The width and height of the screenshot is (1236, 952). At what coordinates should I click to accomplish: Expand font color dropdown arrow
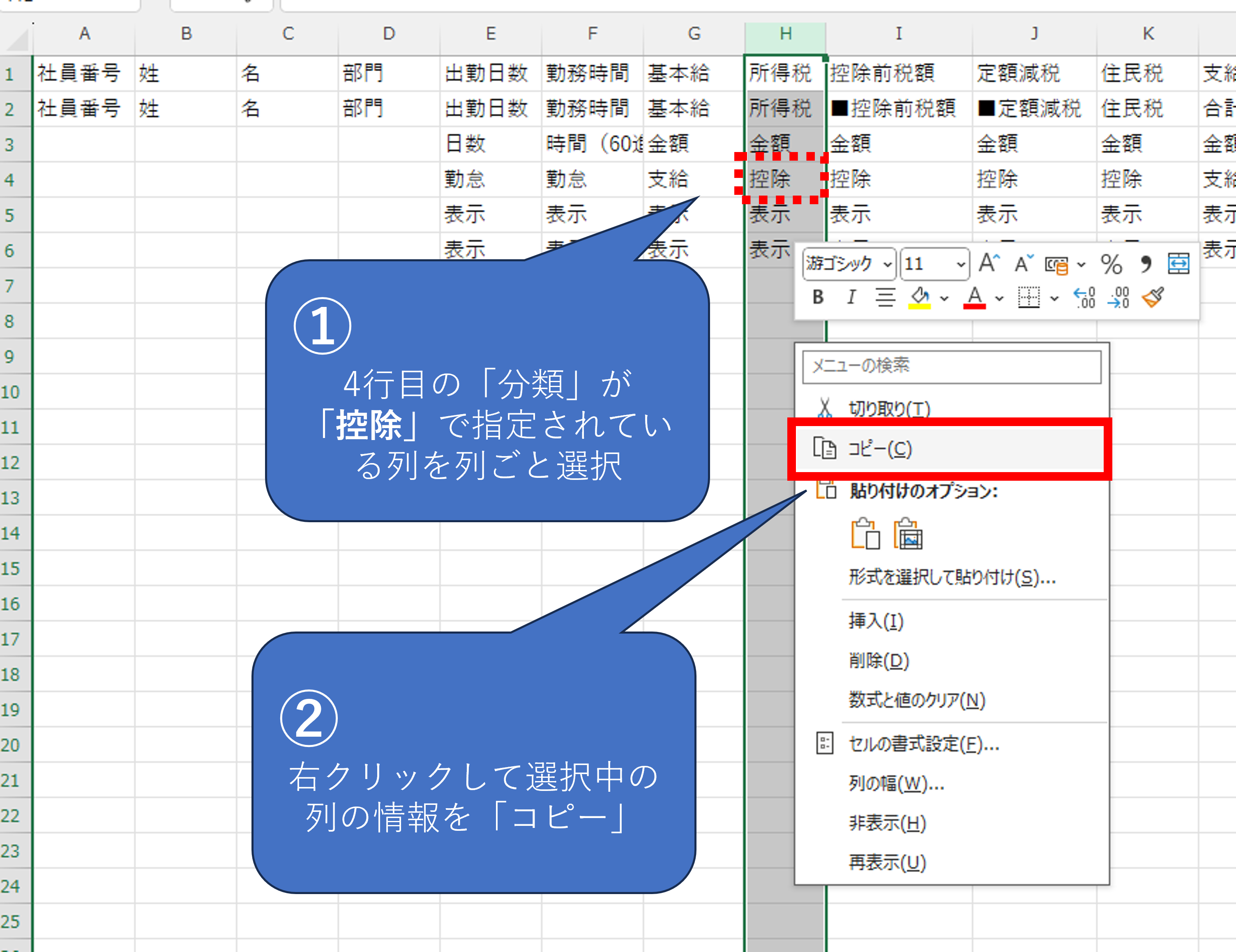click(999, 298)
